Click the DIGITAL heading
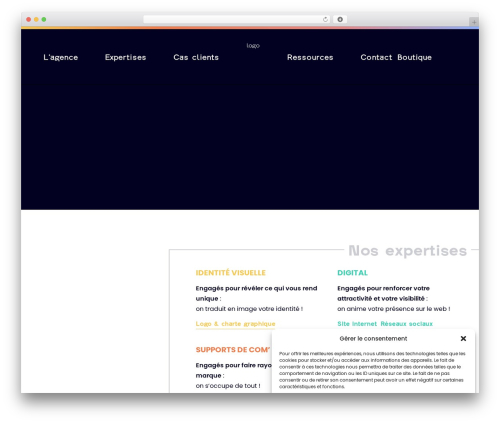500x423 pixels. point(352,273)
